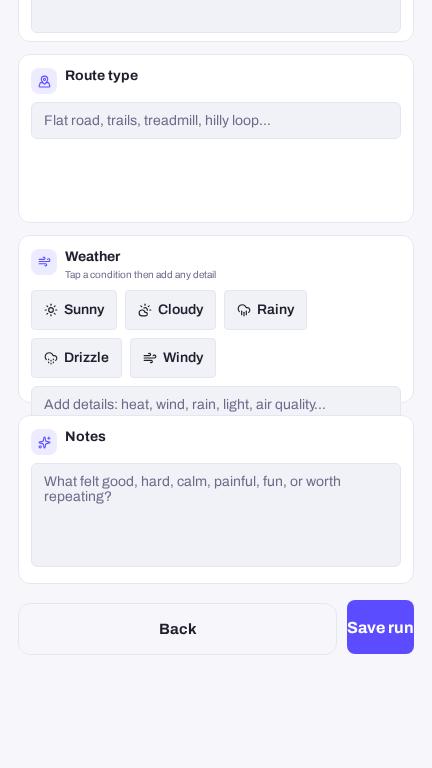Click the rain cloud icon in the Rainy chip
Image resolution: width=432 pixels, height=768 pixels.
click(x=243, y=310)
